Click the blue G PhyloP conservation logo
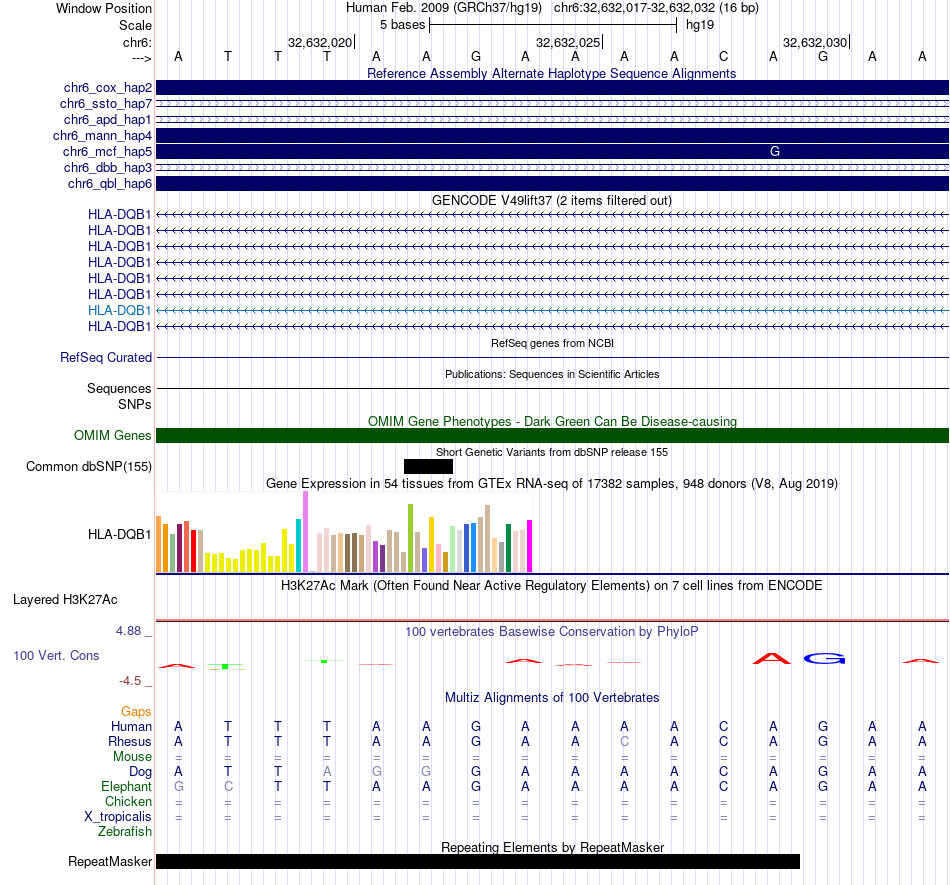The width and height of the screenshot is (950, 885). point(824,658)
